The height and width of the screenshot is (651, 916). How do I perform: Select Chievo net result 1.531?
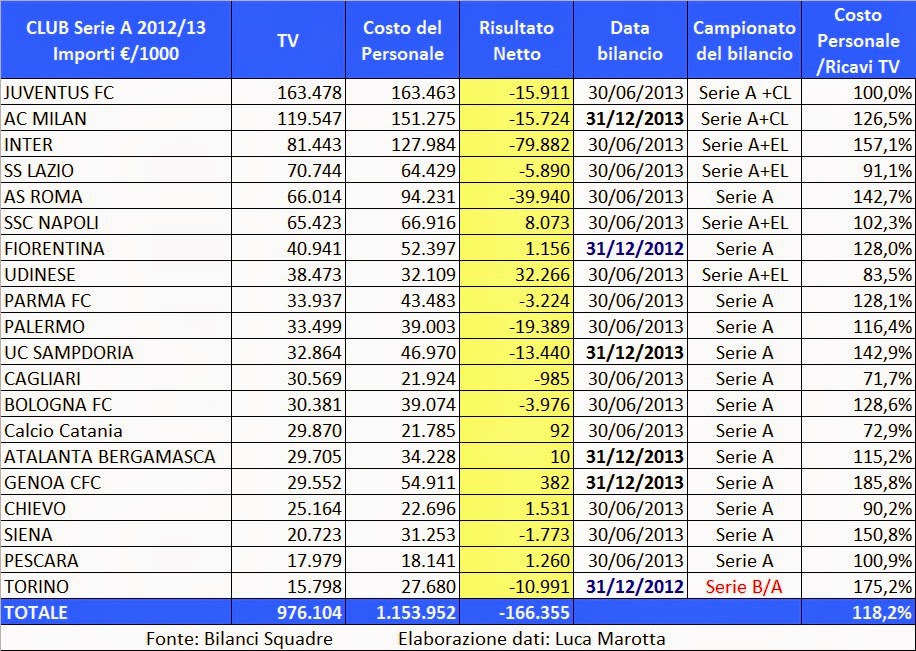point(547,508)
